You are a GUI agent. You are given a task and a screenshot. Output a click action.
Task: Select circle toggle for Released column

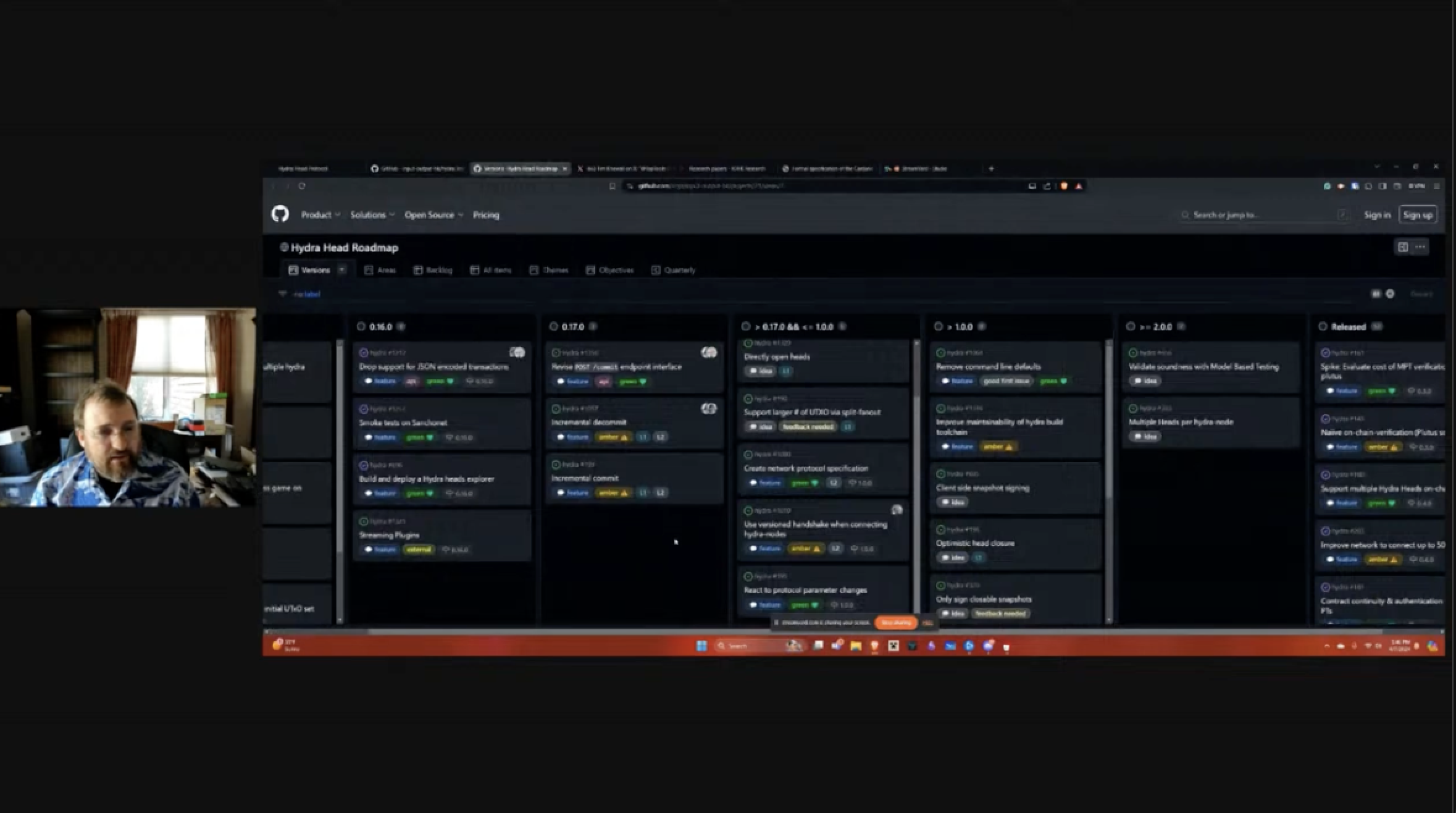1323,327
